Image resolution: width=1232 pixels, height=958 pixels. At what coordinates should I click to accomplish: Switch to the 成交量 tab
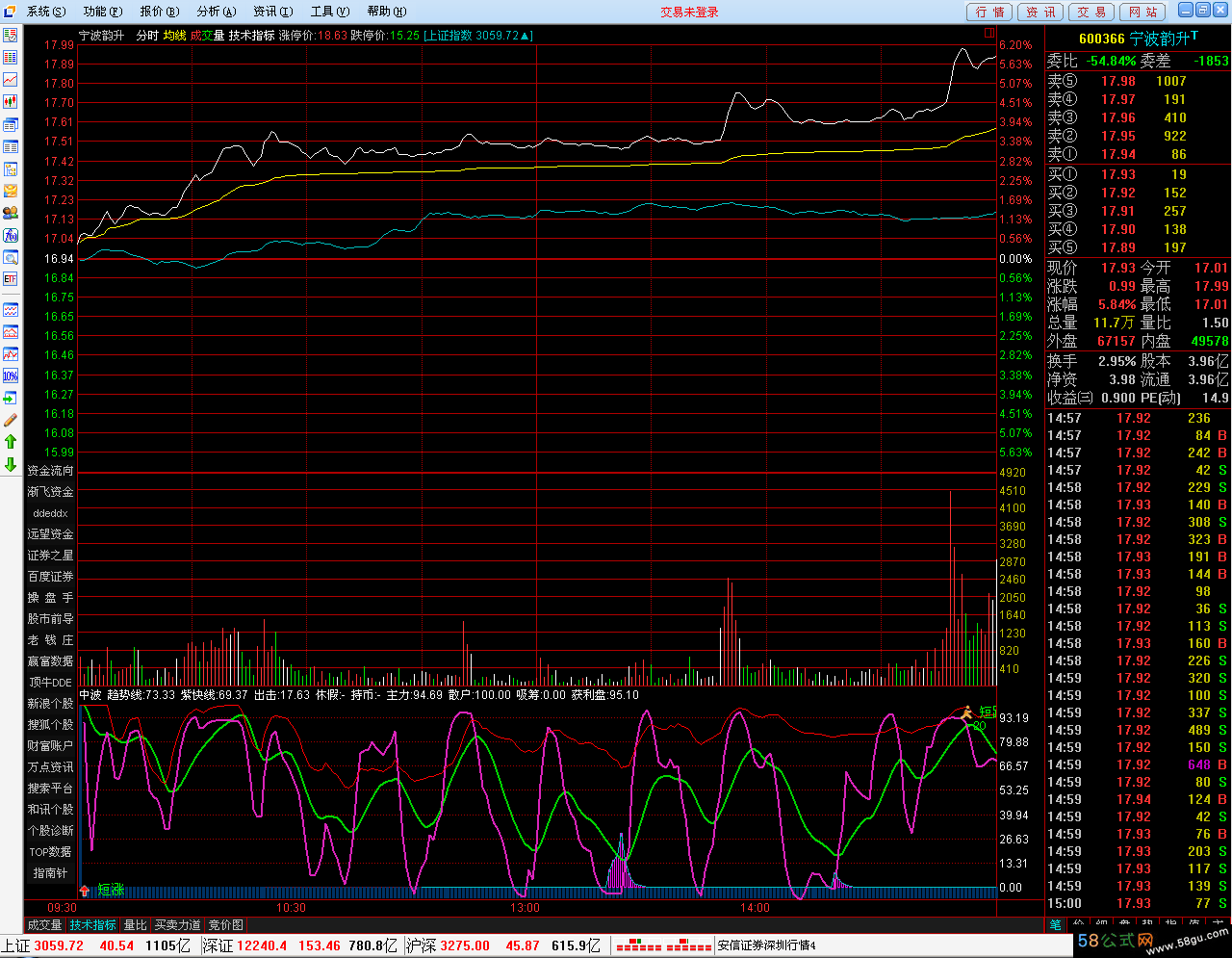click(44, 925)
